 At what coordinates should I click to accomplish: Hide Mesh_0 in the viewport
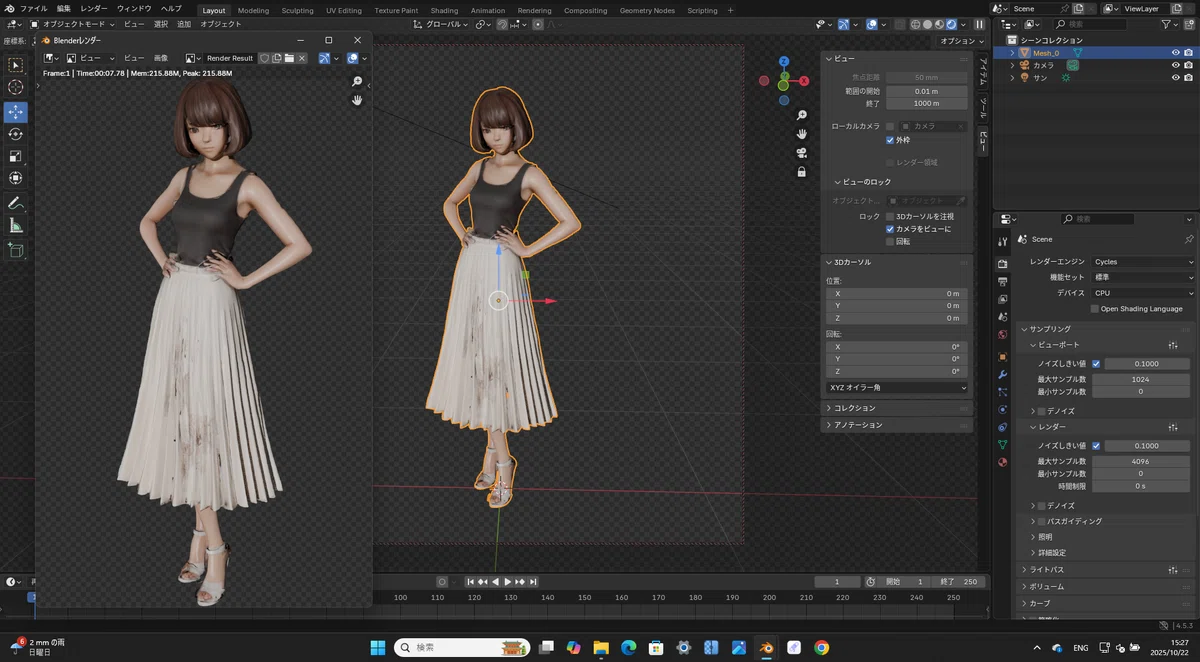click(x=1176, y=53)
